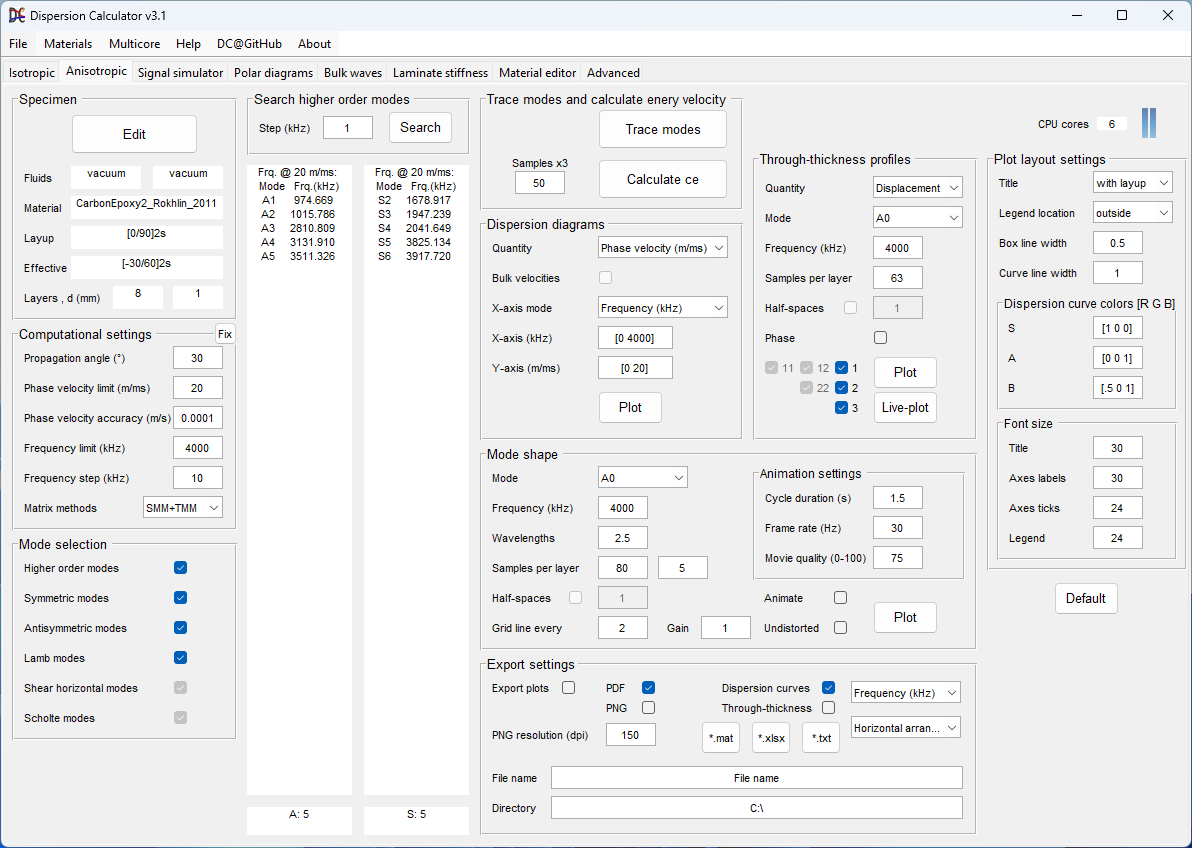Click the blue bars icon beside CPU cores
The height and width of the screenshot is (848, 1192).
click(x=1148, y=123)
